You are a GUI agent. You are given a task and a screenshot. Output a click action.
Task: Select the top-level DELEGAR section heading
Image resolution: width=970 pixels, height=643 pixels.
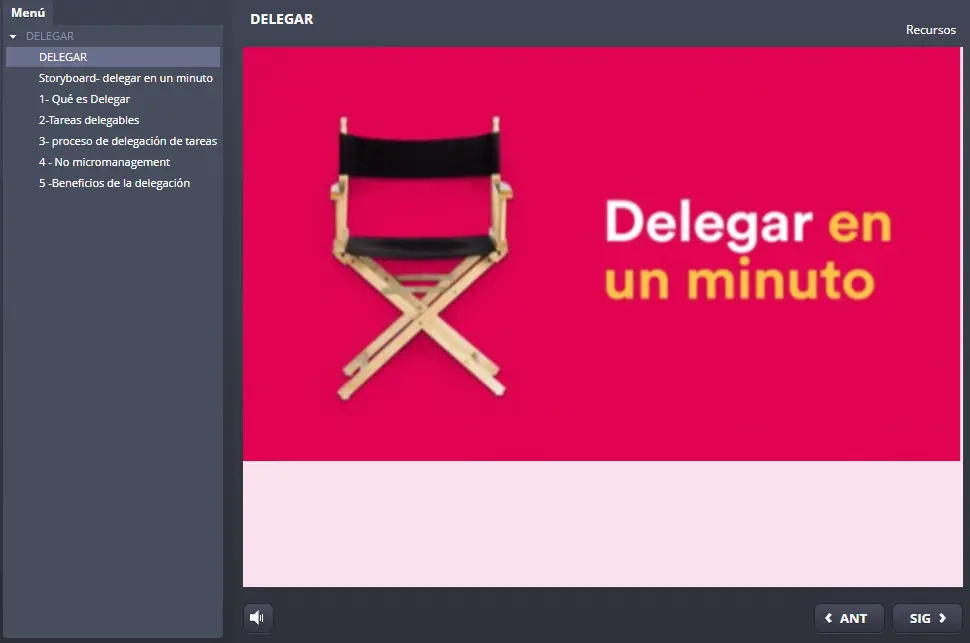(x=50, y=36)
